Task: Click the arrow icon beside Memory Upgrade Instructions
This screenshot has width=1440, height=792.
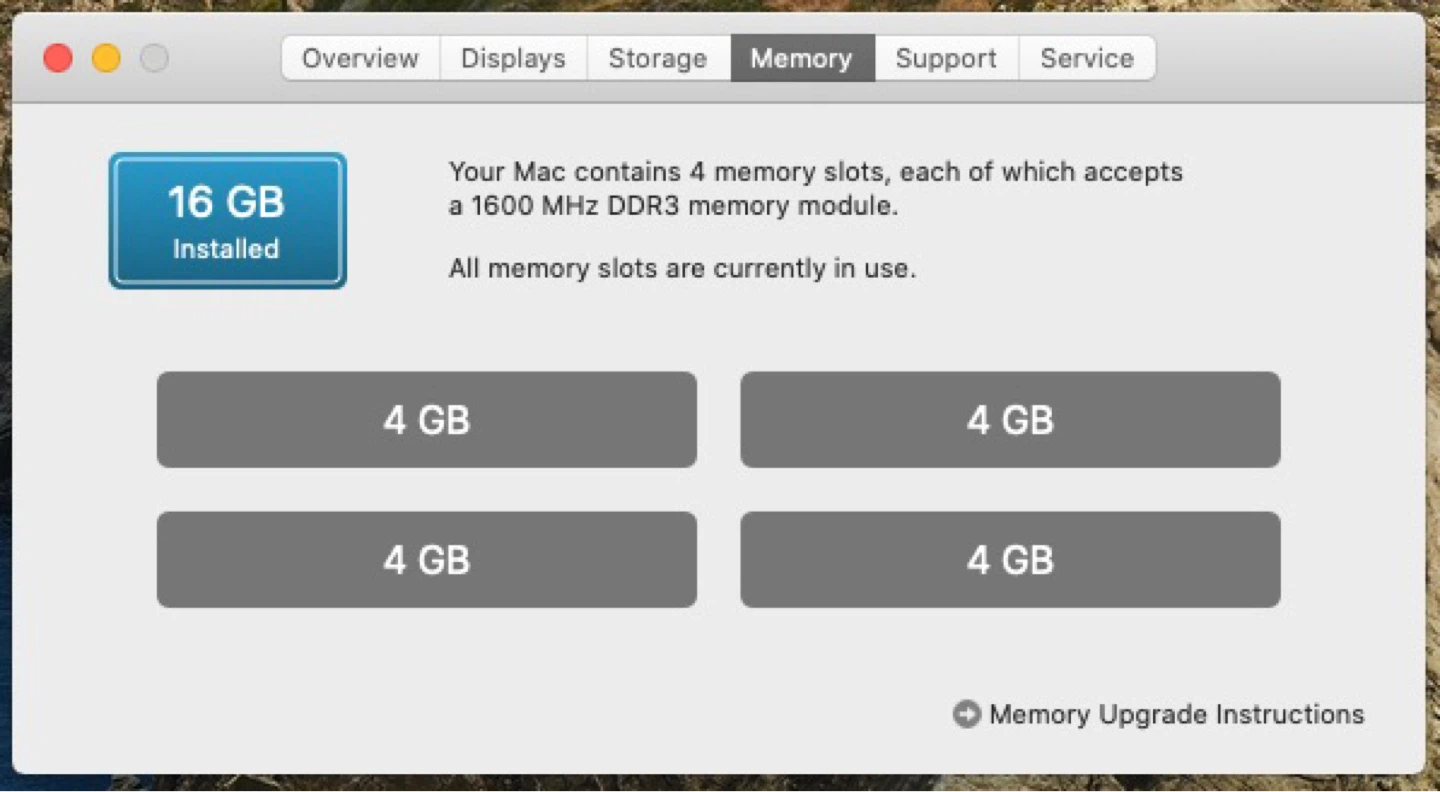Action: [x=966, y=714]
